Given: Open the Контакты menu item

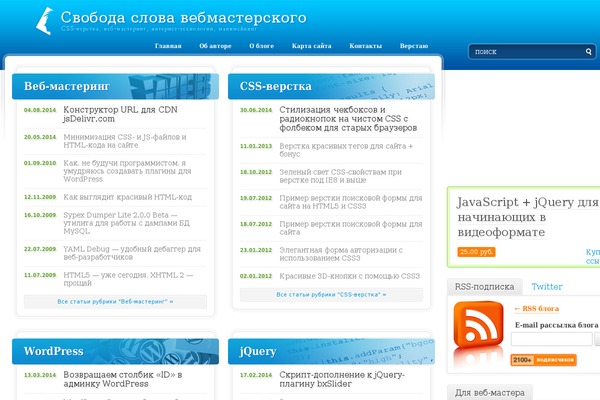Looking at the screenshot, I should [x=365, y=46].
